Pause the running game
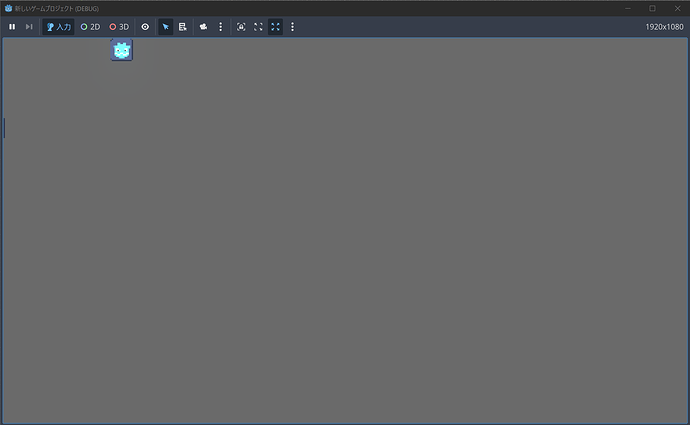 tap(12, 26)
